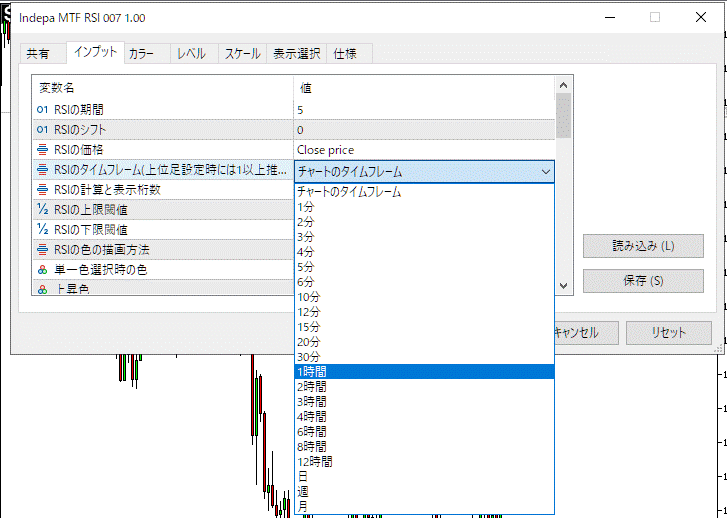The height and width of the screenshot is (518, 727).
Task: Choose the highlighted 1時間 option
Action: click(424, 371)
